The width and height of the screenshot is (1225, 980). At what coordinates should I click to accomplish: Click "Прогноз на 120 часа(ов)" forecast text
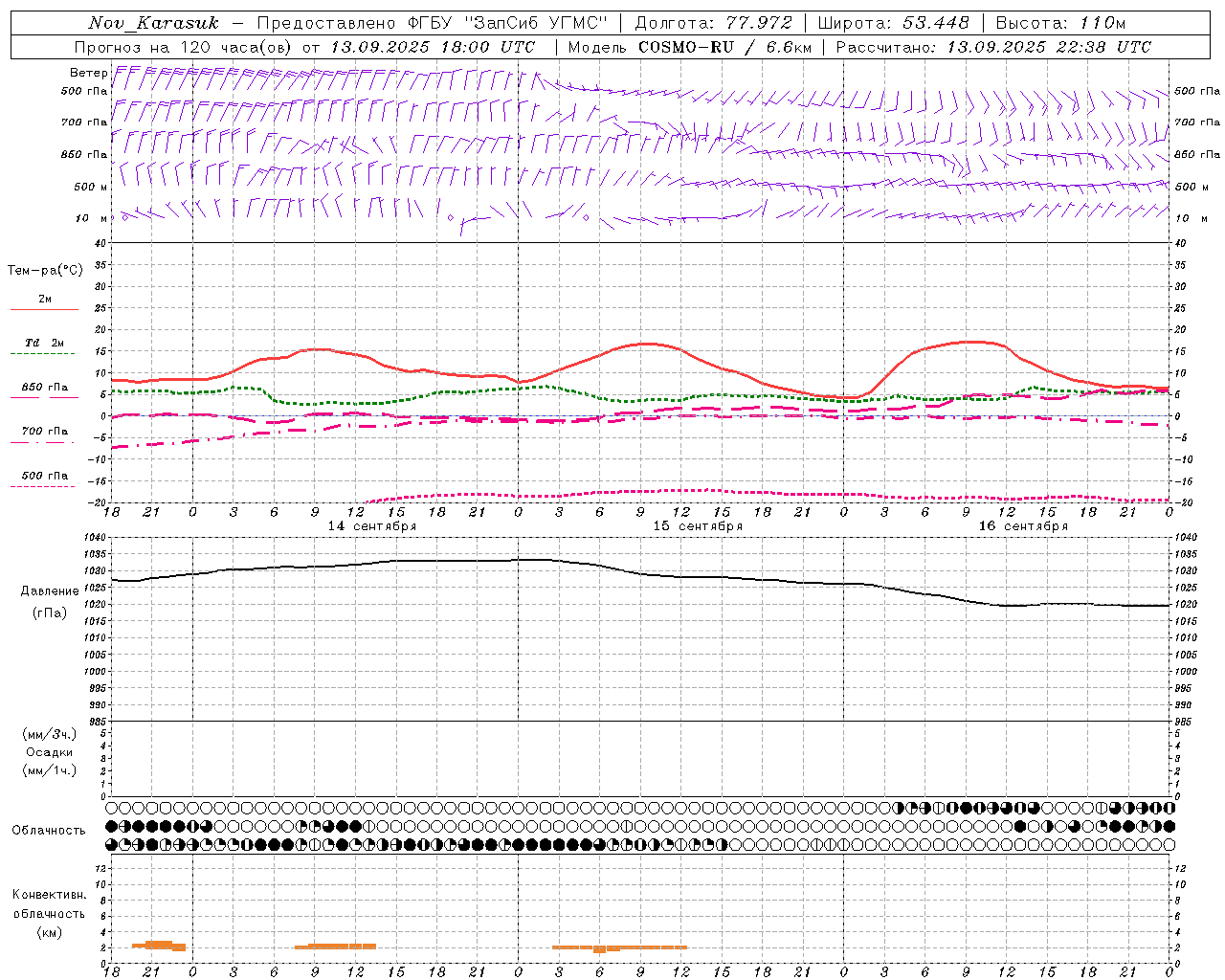click(185, 47)
